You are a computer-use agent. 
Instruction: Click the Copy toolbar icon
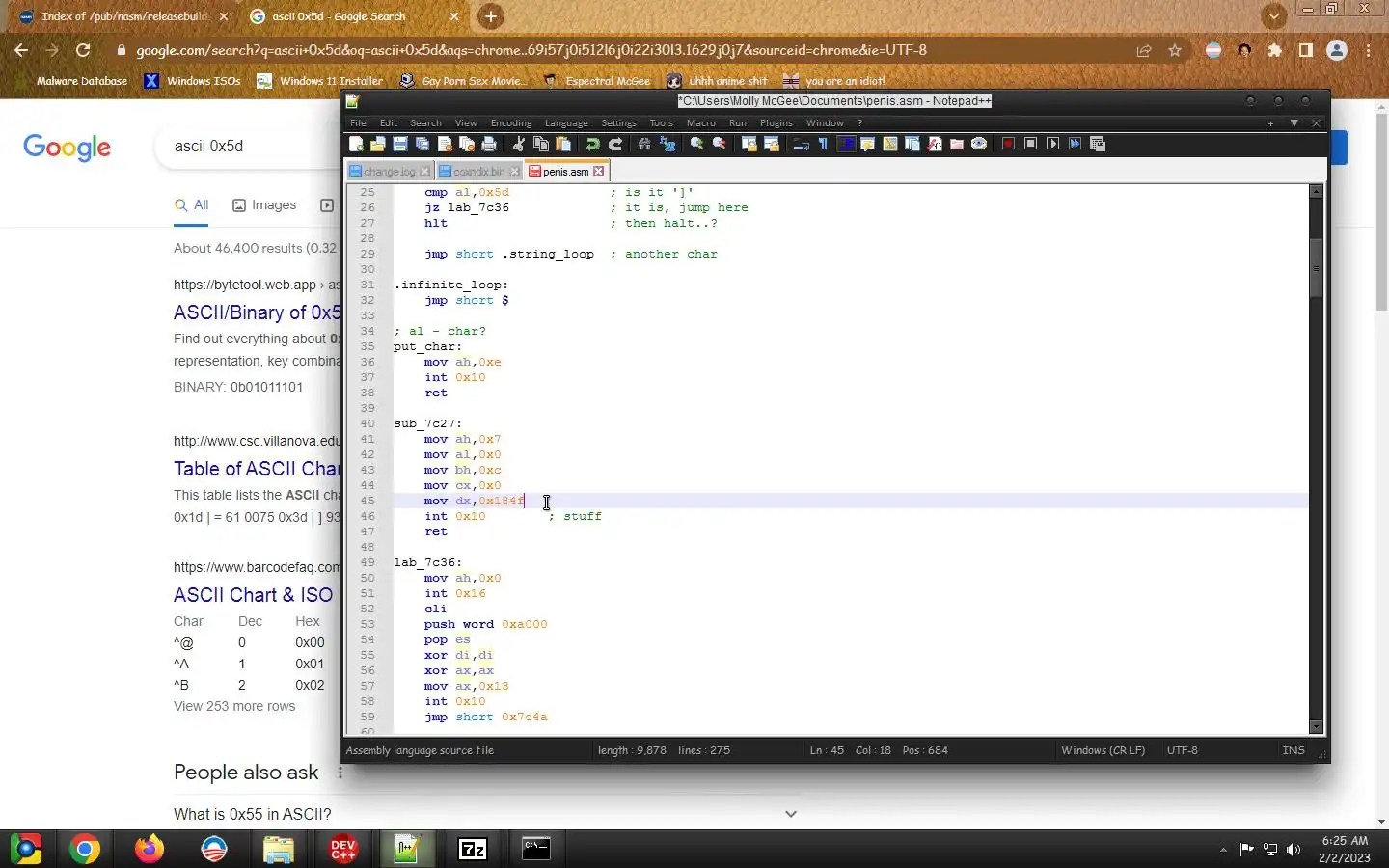[541, 144]
